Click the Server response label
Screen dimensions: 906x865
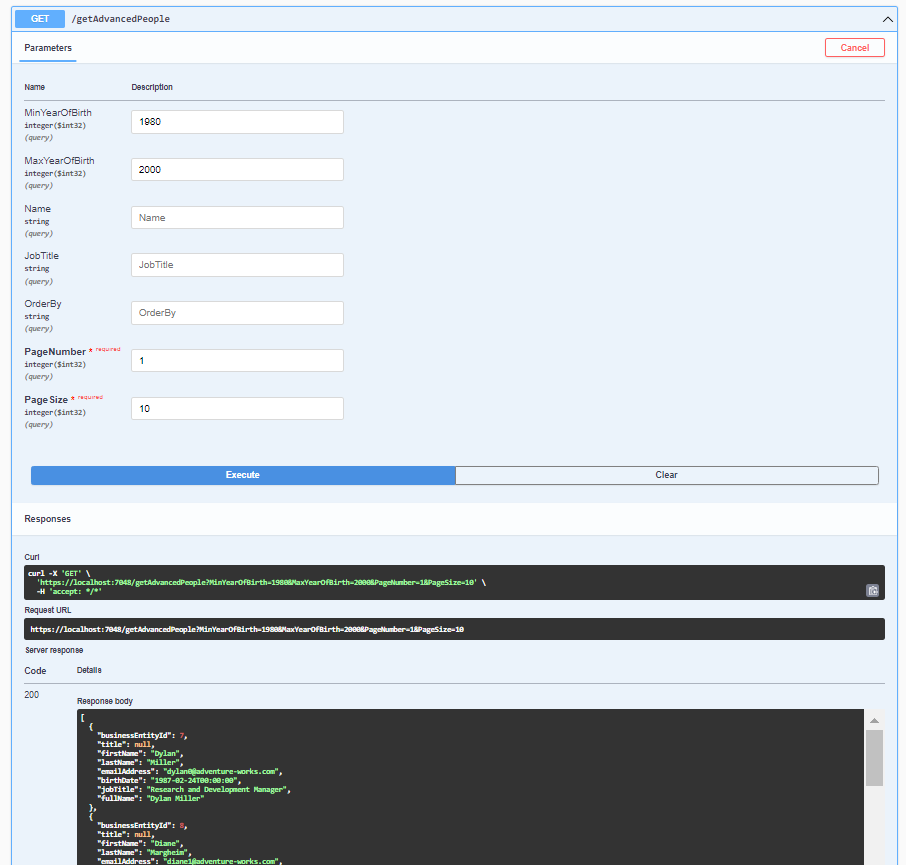click(x=54, y=650)
